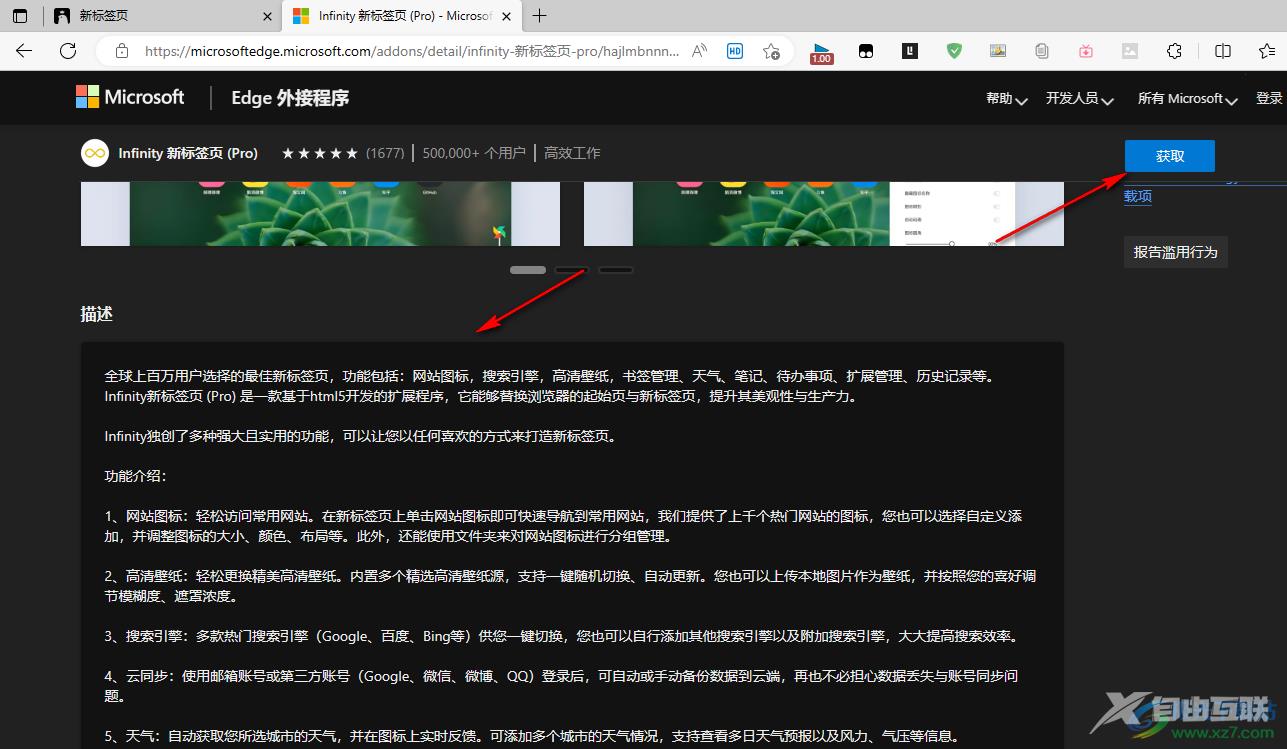Image resolution: width=1287 pixels, height=749 pixels.
Task: Switch to the 新标签页 tab
Action: [x=162, y=16]
